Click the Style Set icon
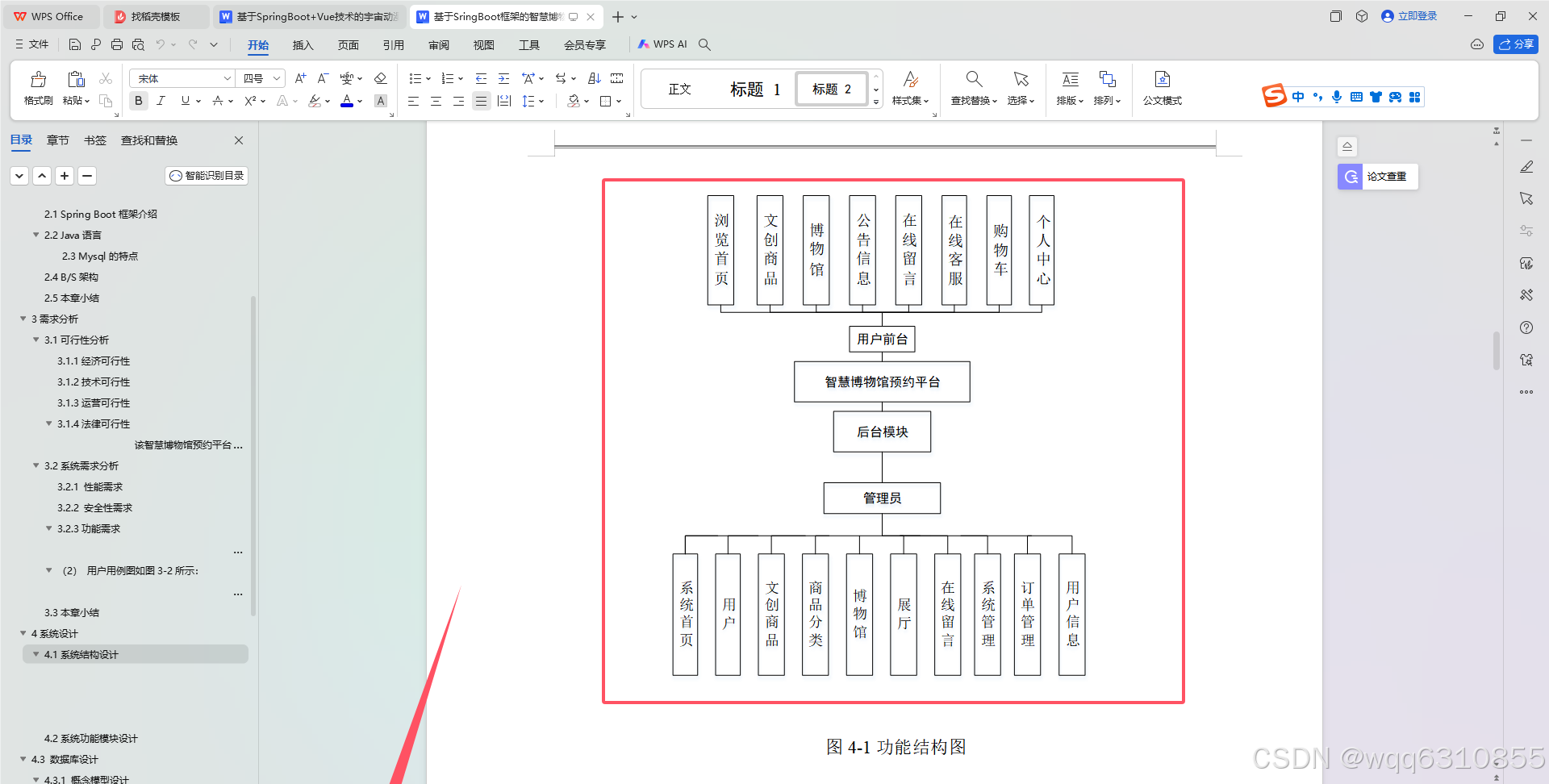This screenshot has width=1549, height=784. pyautogui.click(x=910, y=79)
